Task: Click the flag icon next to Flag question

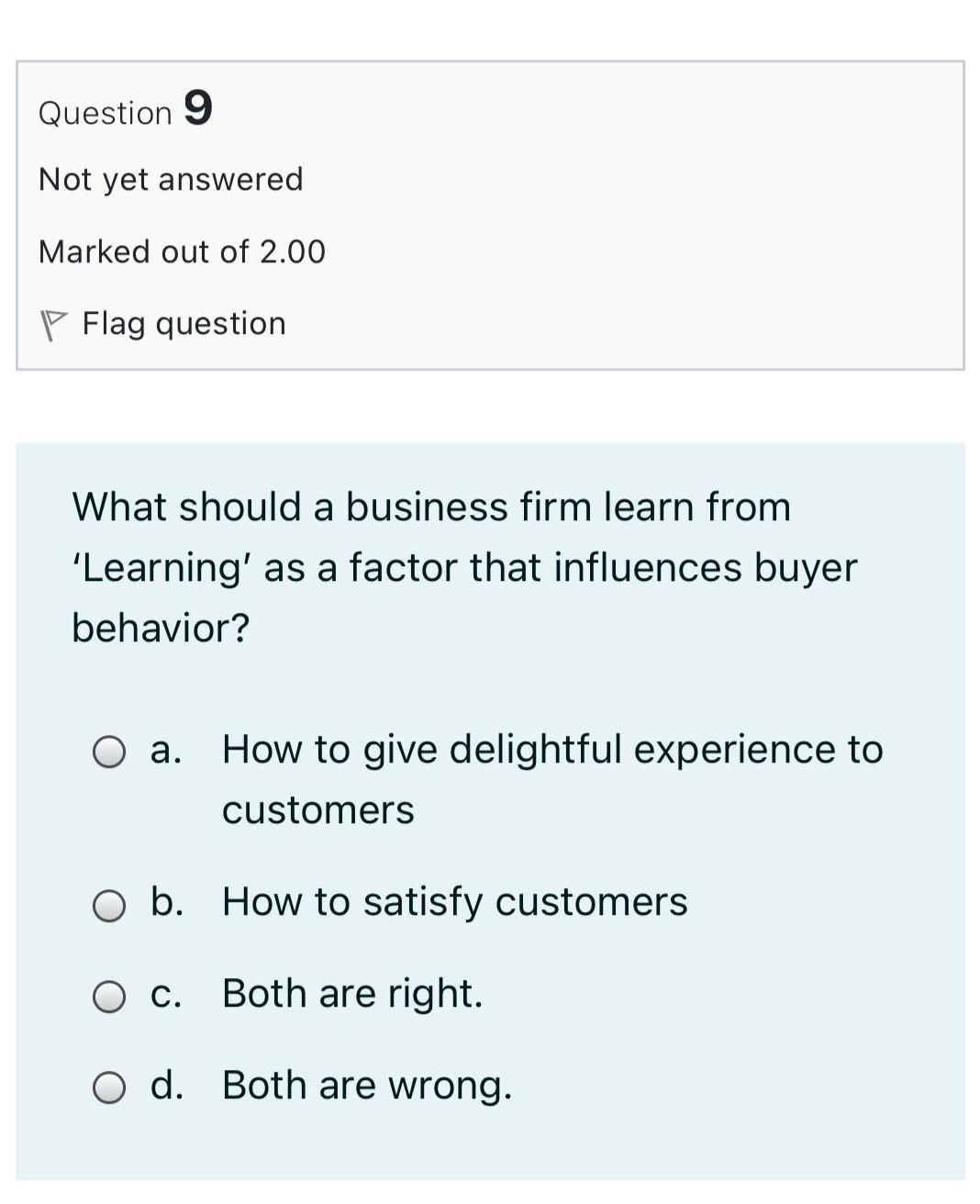Action: tap(55, 323)
